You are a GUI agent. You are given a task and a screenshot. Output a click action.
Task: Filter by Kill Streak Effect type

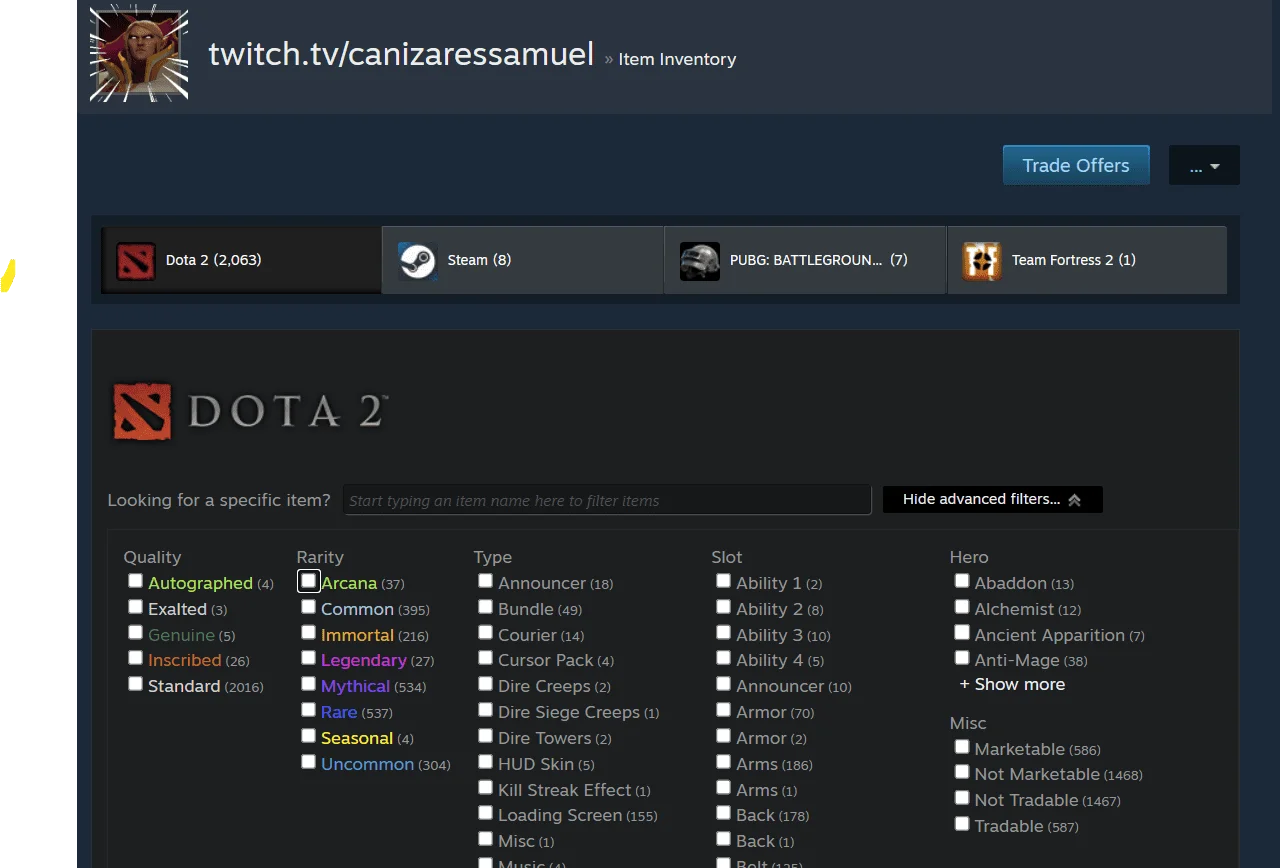485,788
